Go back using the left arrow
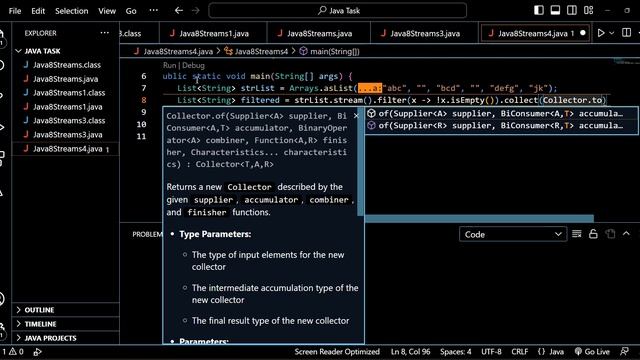Viewport: 640px width, 360px height. [x=179, y=11]
